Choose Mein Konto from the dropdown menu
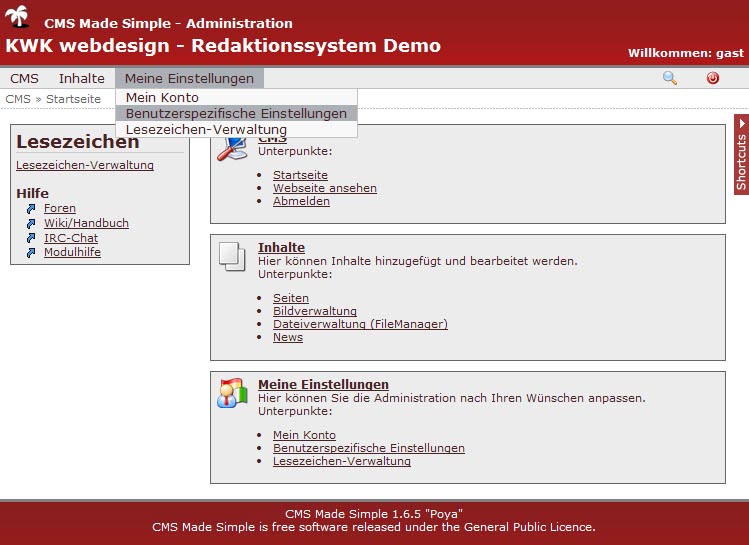The image size is (749, 545). [x=236, y=97]
